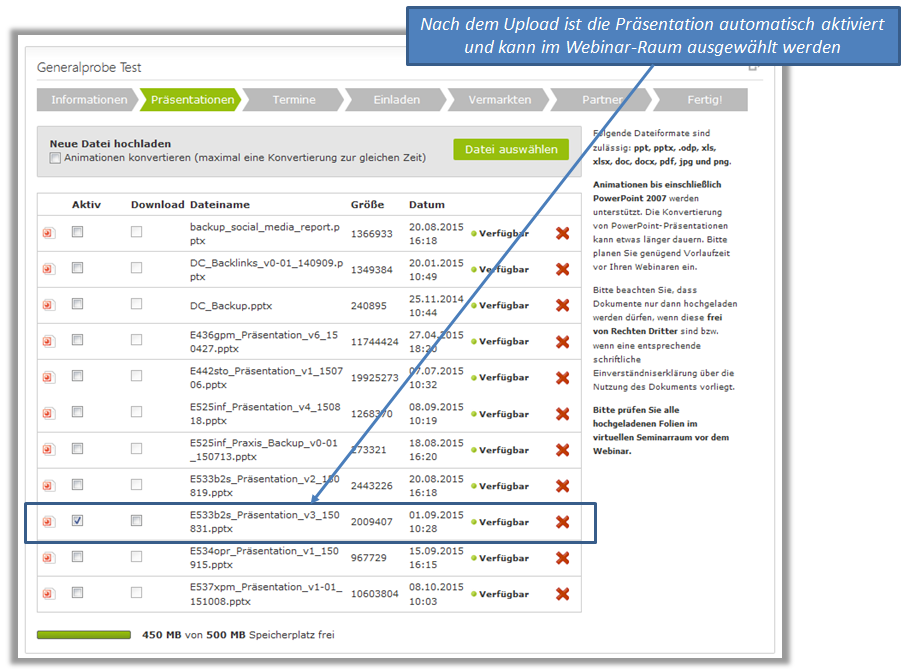Click file icon of E534opr_Präsentation_v1 row
The width and height of the screenshot is (907, 669).
coord(48,558)
